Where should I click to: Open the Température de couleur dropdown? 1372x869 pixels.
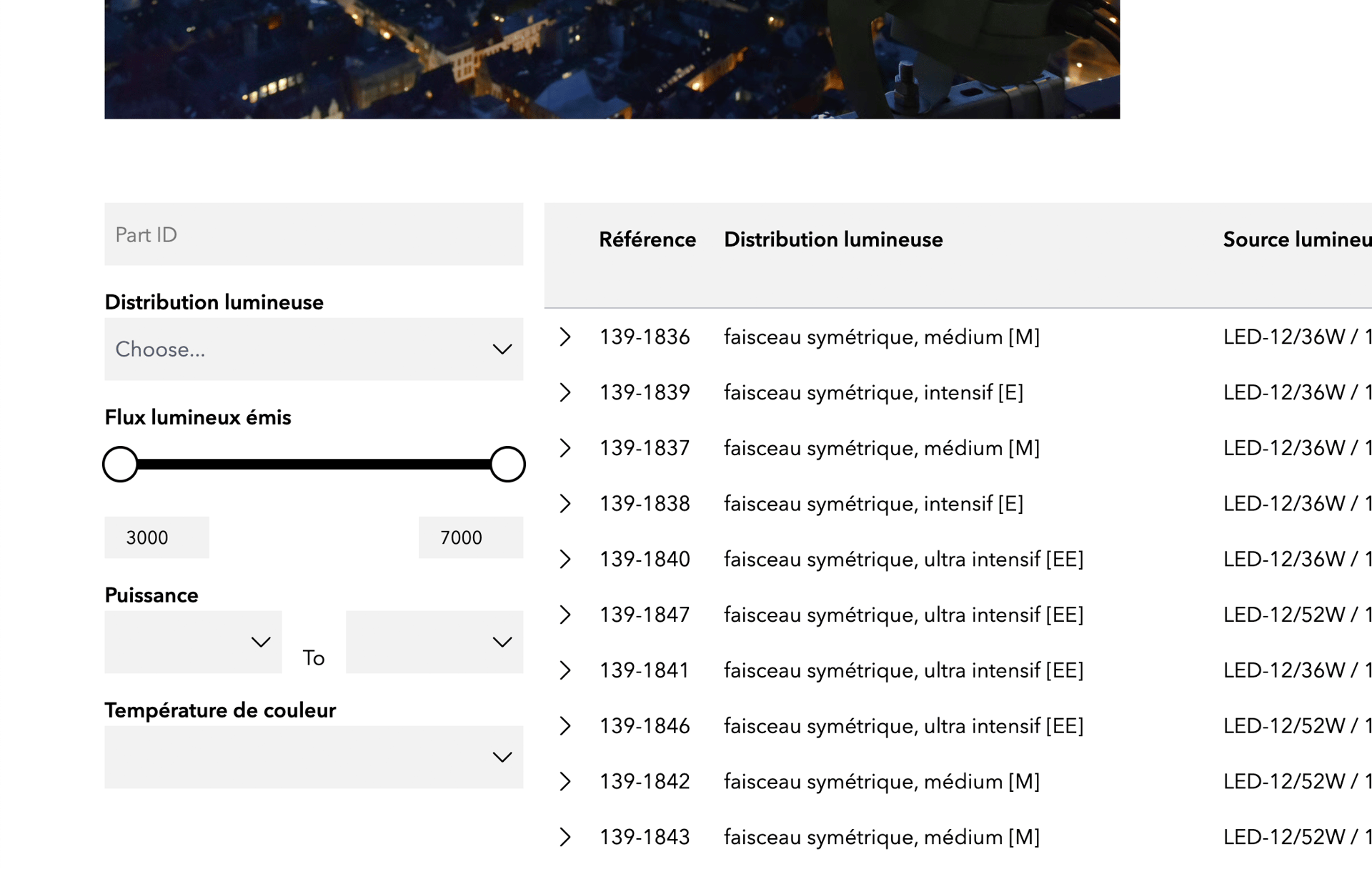point(314,758)
